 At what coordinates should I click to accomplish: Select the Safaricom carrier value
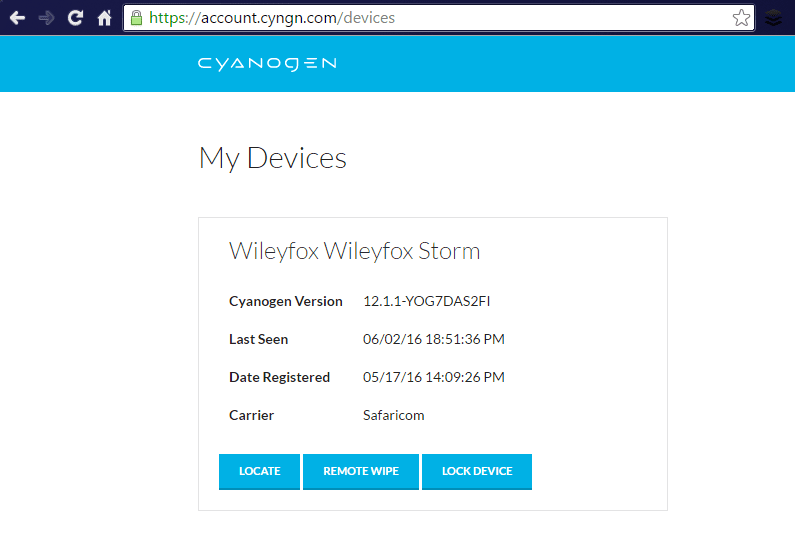point(393,415)
